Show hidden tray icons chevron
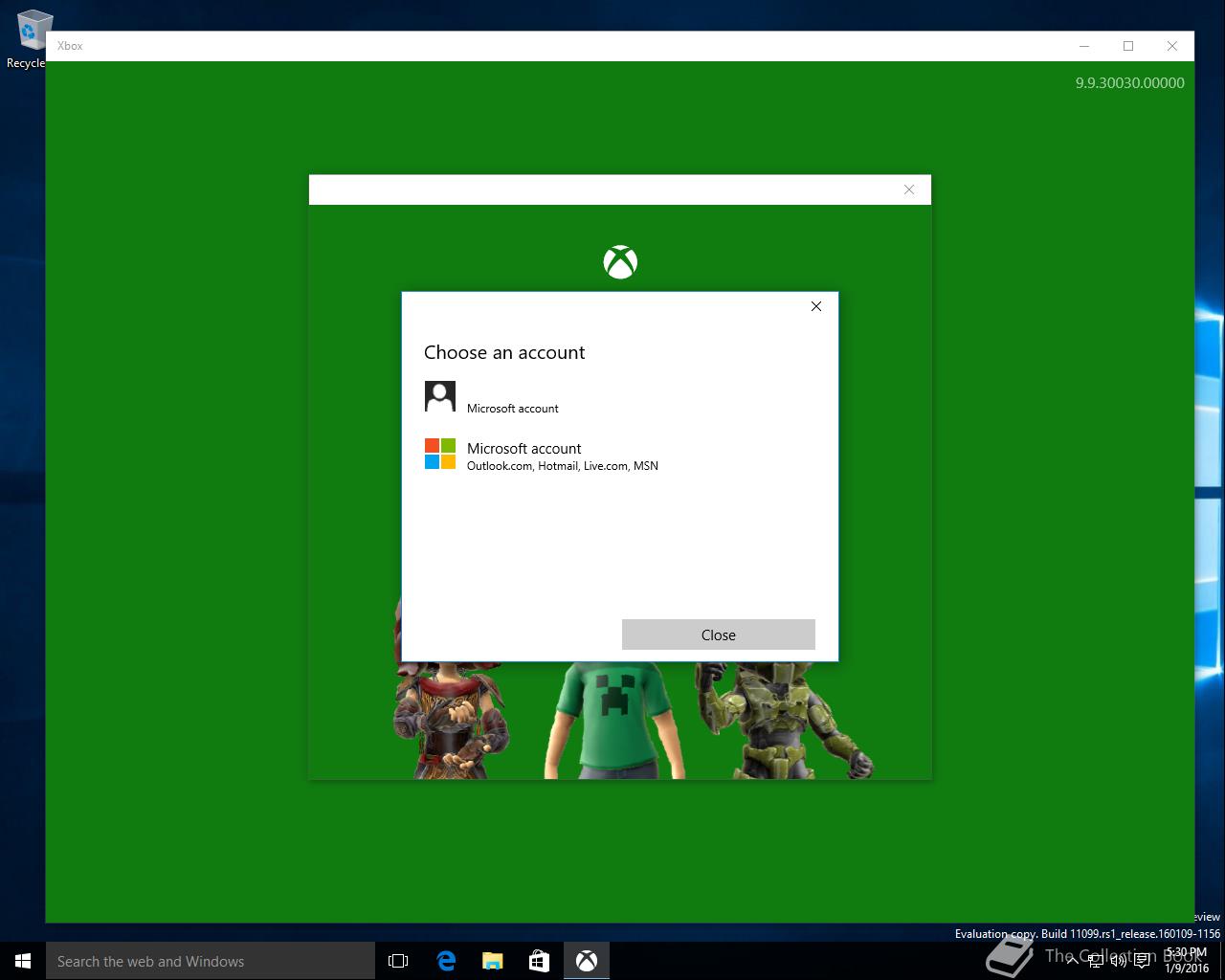1225x980 pixels. [x=1072, y=961]
